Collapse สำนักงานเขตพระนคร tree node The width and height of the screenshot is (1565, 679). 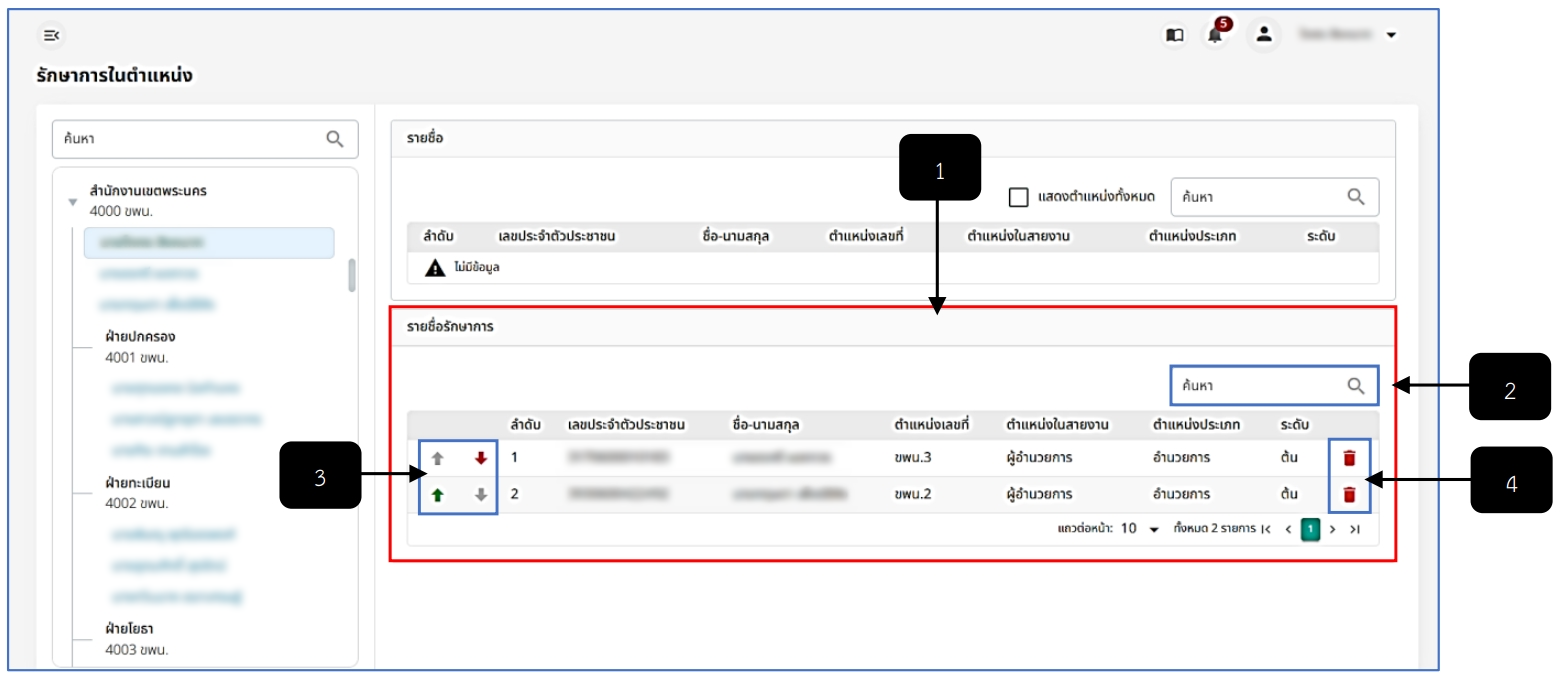[72, 201]
